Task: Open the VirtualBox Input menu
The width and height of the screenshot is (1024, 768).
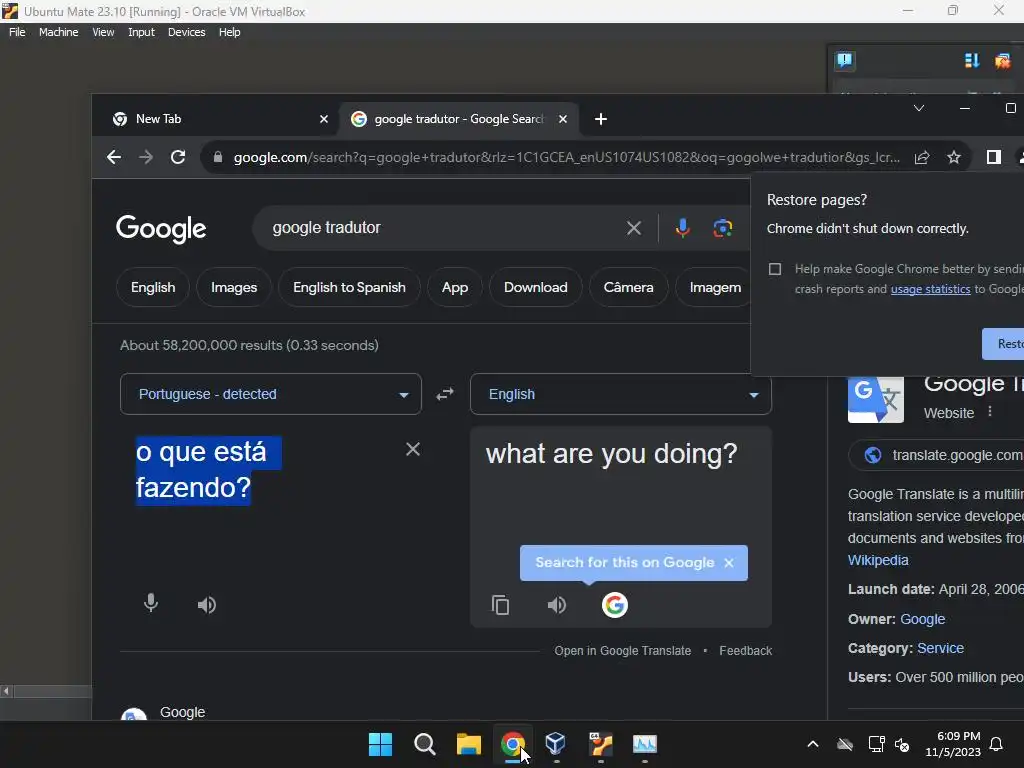Action: (141, 32)
